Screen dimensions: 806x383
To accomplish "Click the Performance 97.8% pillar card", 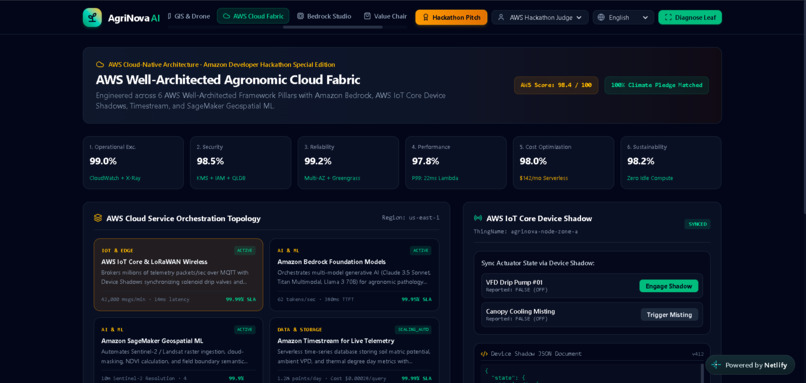I will coord(455,162).
